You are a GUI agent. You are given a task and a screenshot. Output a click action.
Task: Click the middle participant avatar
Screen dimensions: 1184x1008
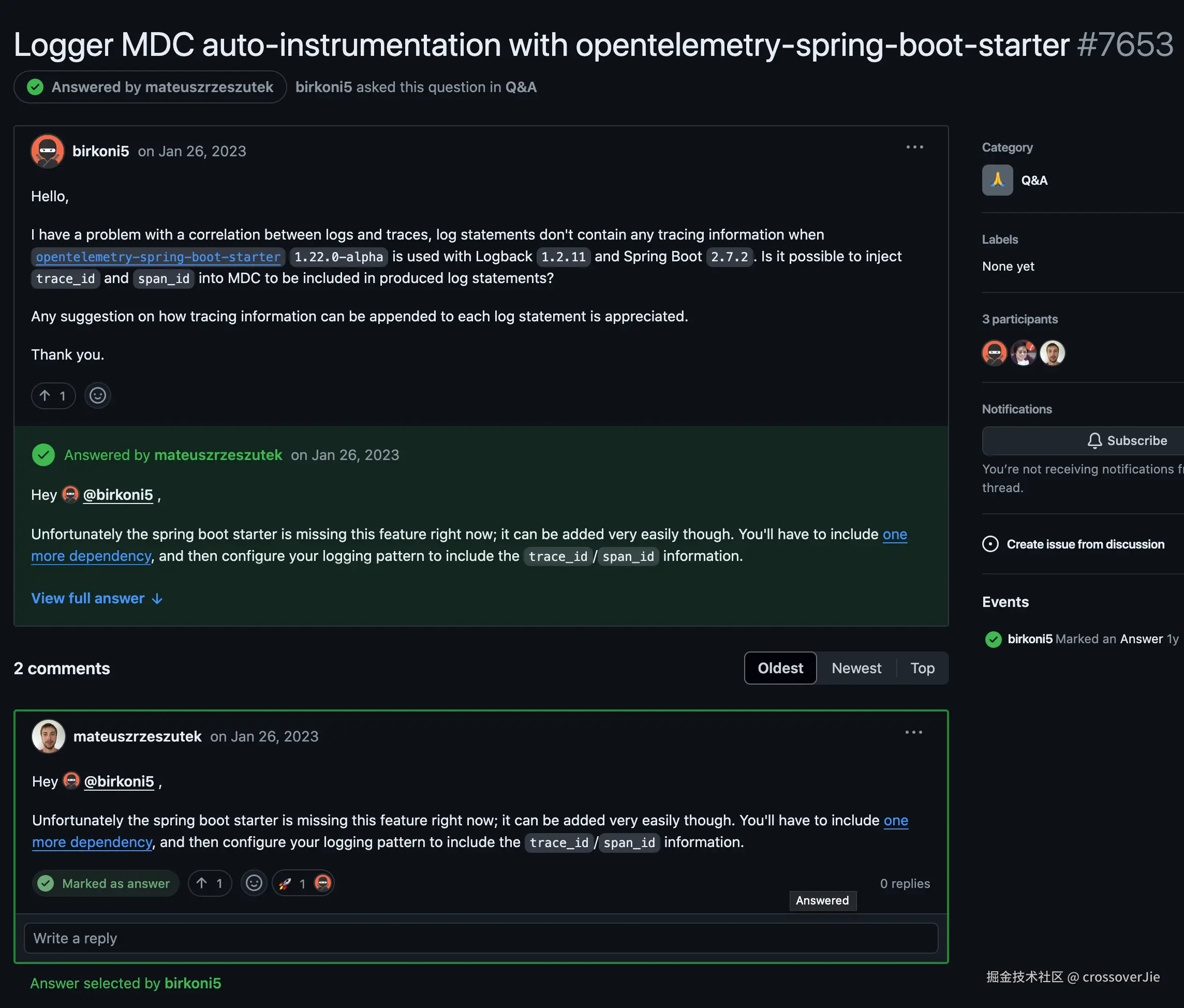1023,352
